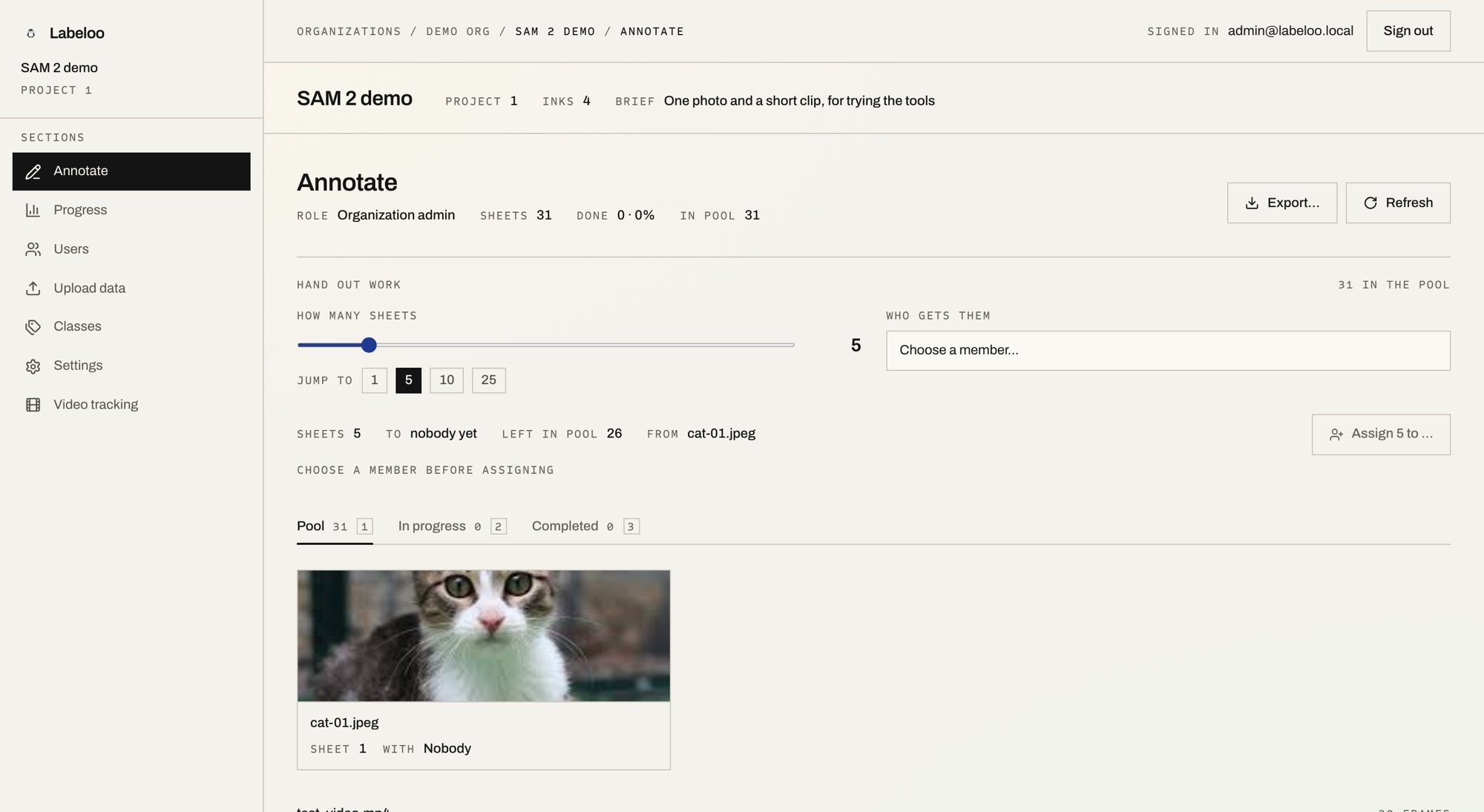Click the Organization admin role text
Viewport: 1484px width, 812px height.
tap(396, 215)
